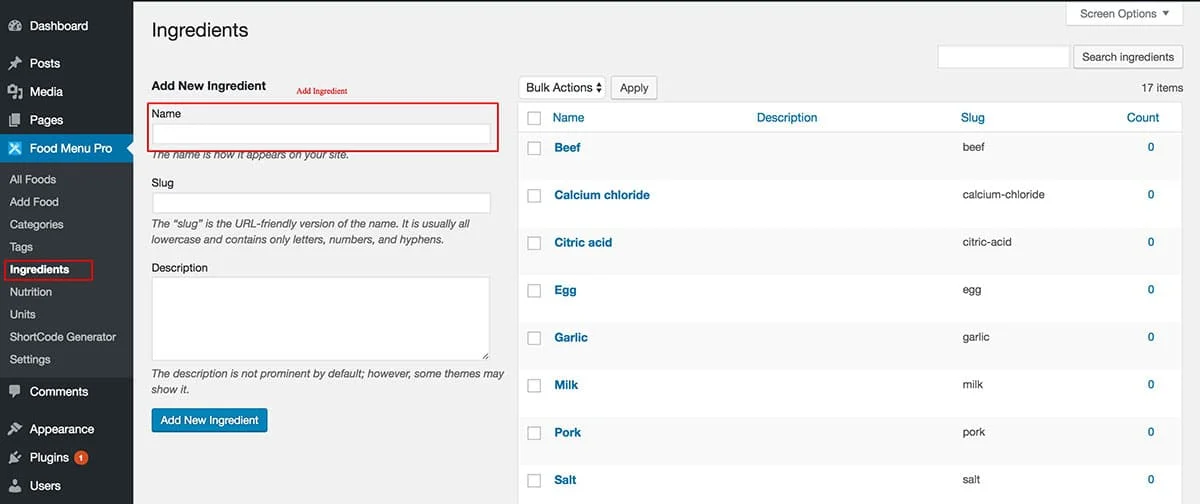Open Nutrition in Food Menu Pro submenu

click(x=31, y=292)
